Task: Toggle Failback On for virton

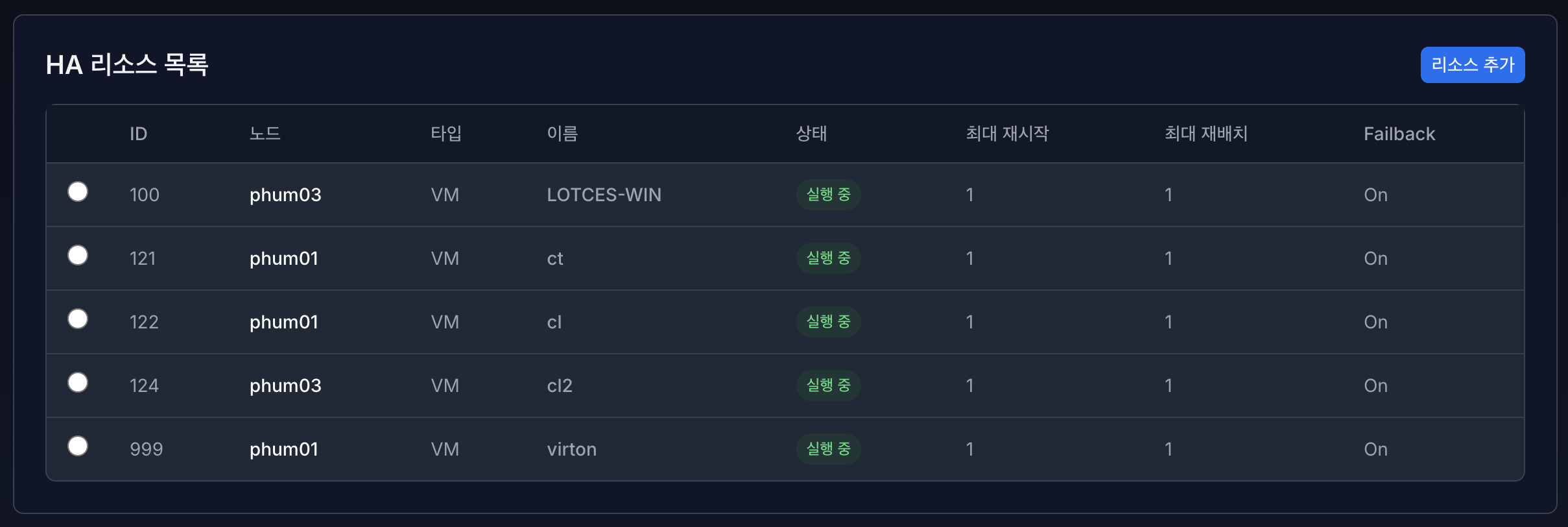Action: pos(1375,448)
